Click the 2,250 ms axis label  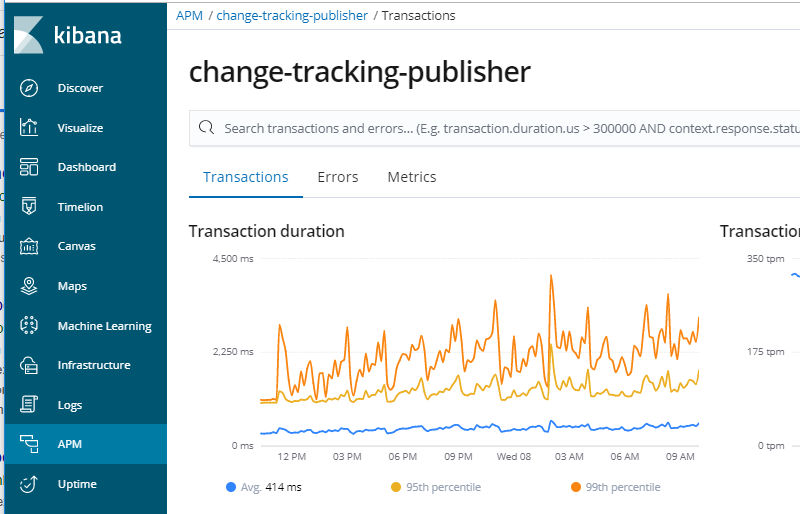click(x=233, y=352)
